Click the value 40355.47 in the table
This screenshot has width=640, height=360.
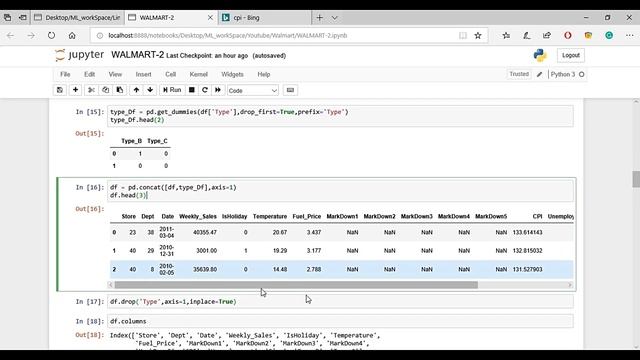[x=205, y=232]
